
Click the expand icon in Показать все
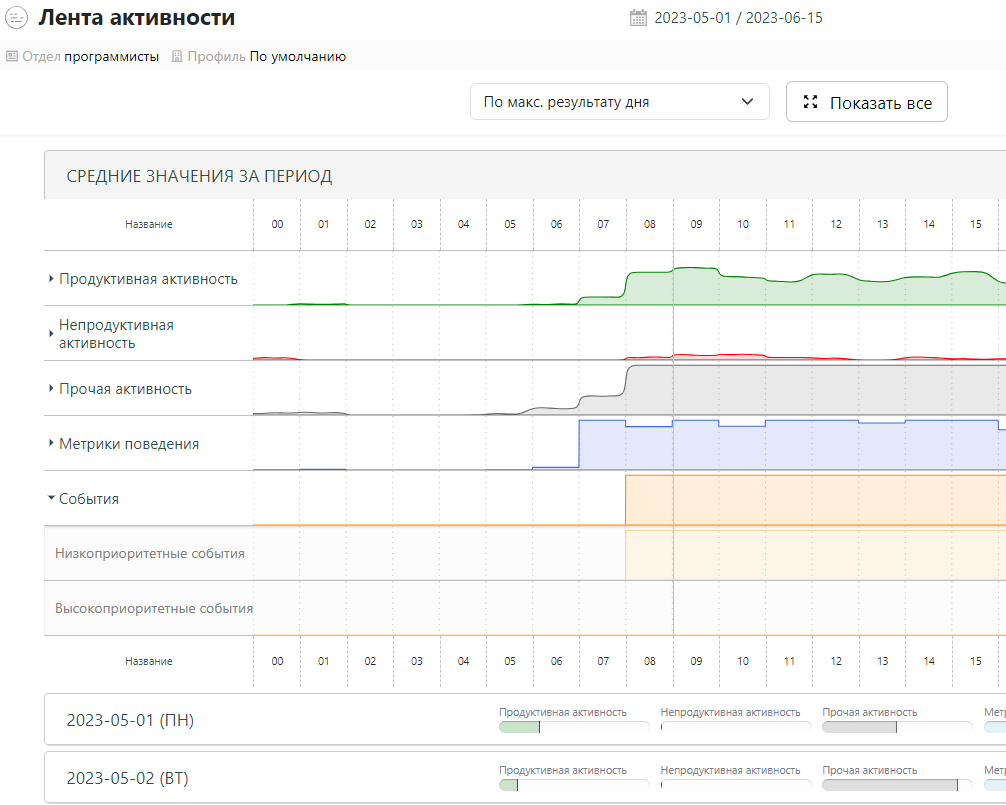coord(811,102)
